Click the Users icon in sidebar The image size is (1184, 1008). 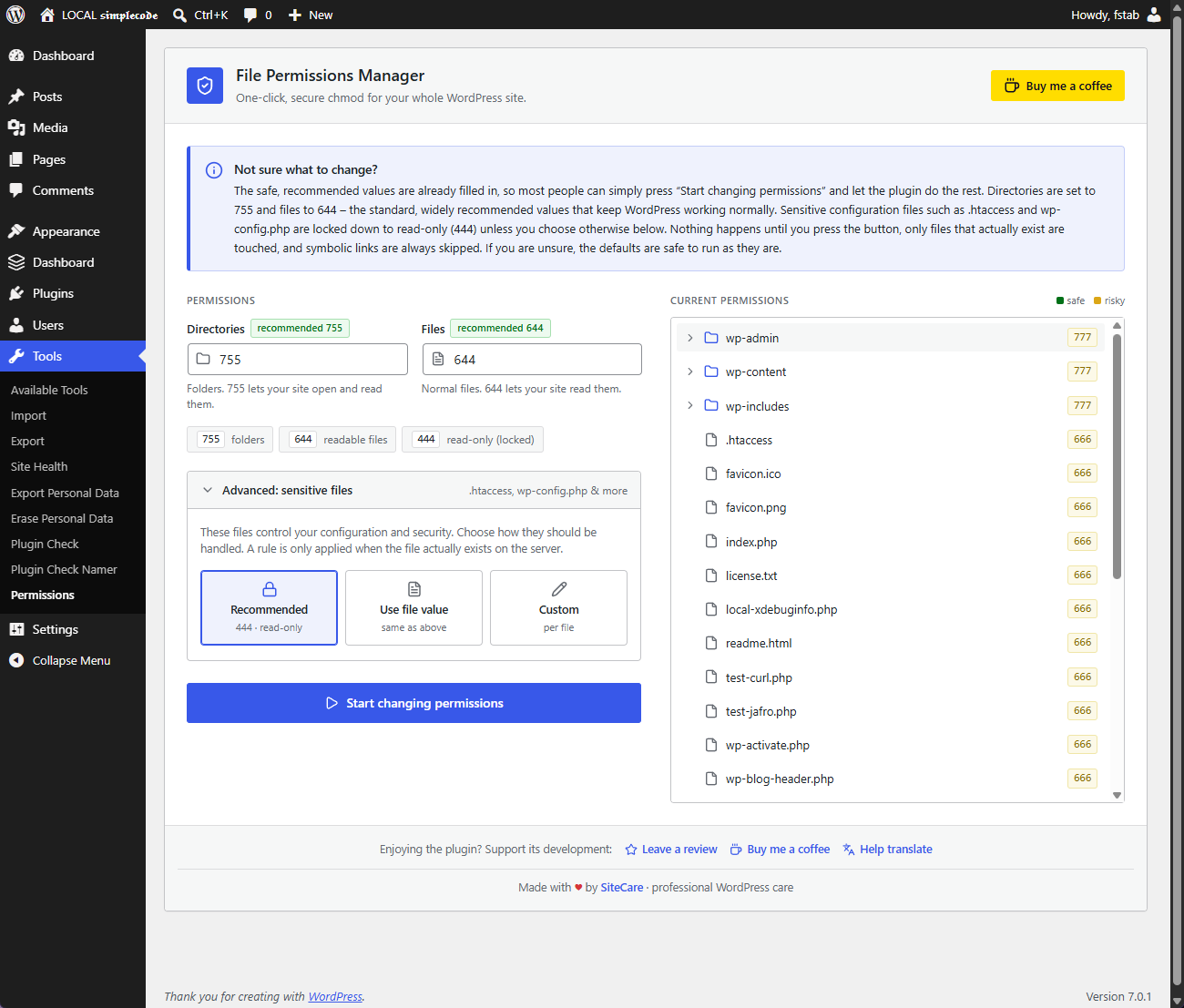tap(16, 325)
